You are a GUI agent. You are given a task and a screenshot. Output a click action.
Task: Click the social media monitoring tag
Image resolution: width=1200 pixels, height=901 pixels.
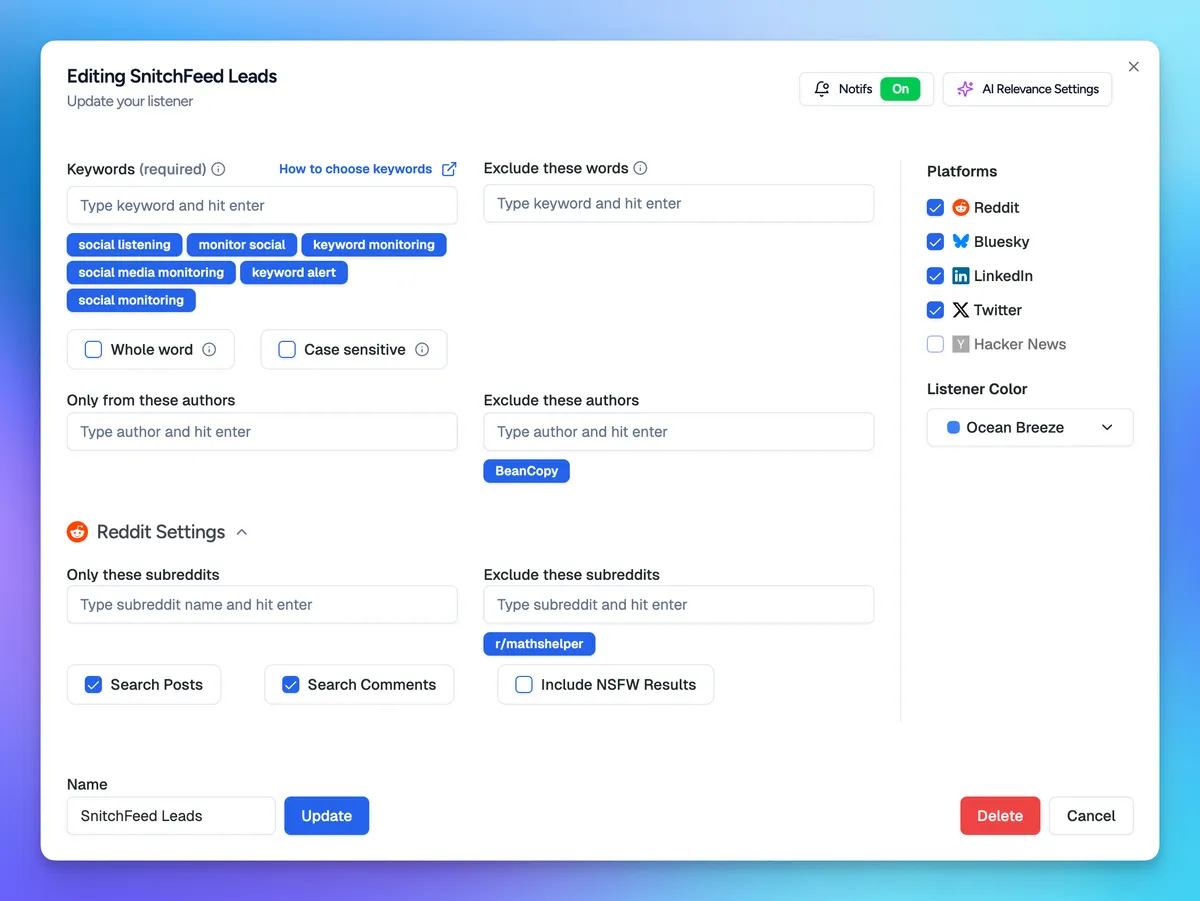(151, 272)
